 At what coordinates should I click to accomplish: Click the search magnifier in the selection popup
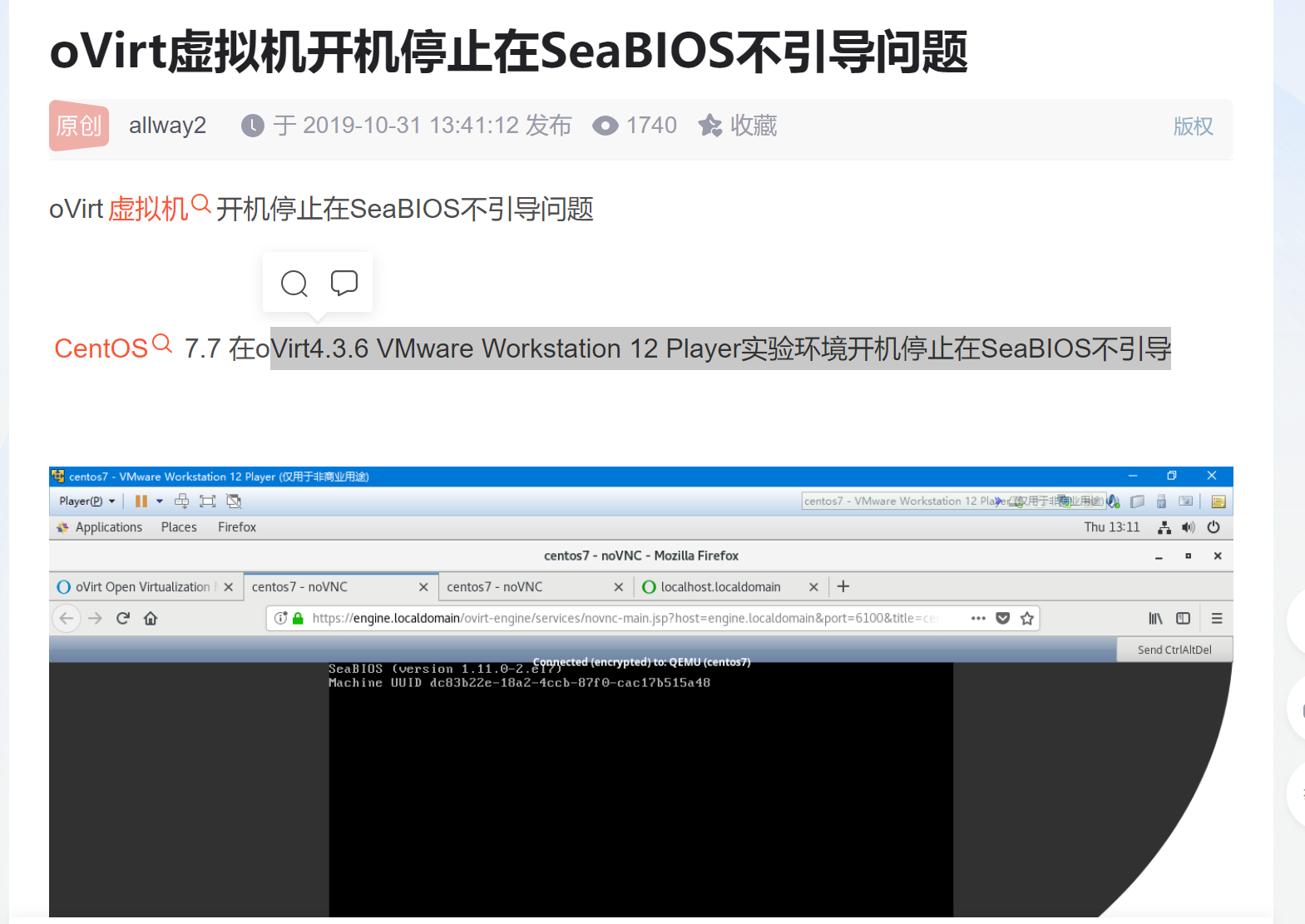pyautogui.click(x=294, y=284)
